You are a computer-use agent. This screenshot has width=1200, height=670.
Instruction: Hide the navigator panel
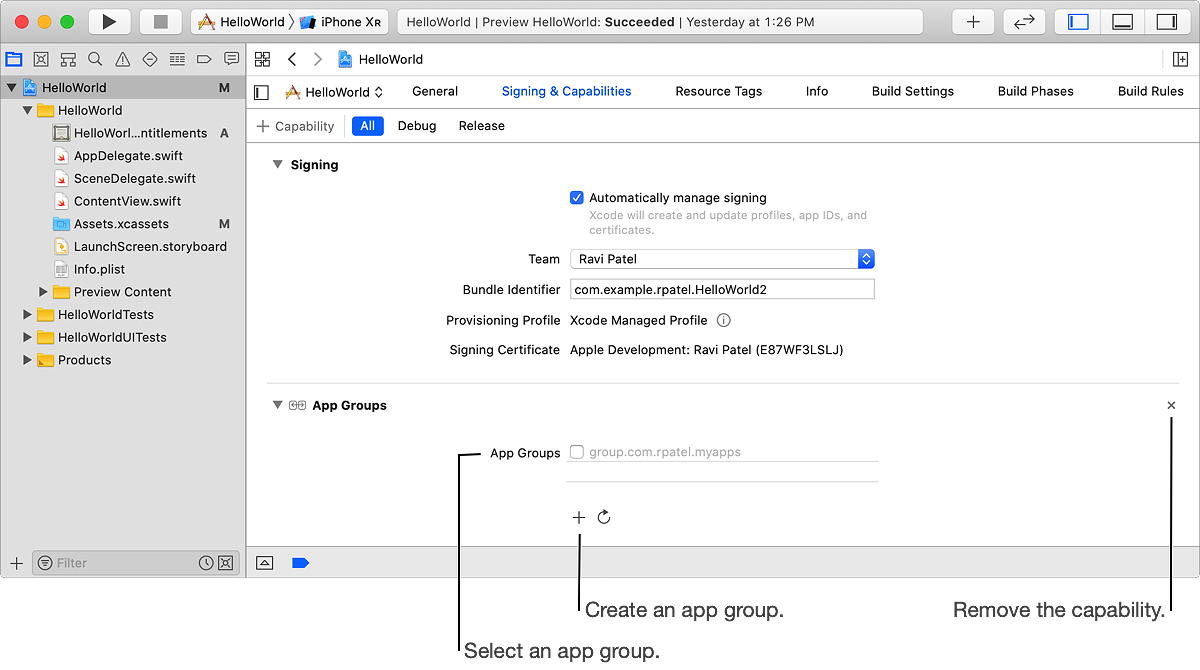pyautogui.click(x=1078, y=22)
